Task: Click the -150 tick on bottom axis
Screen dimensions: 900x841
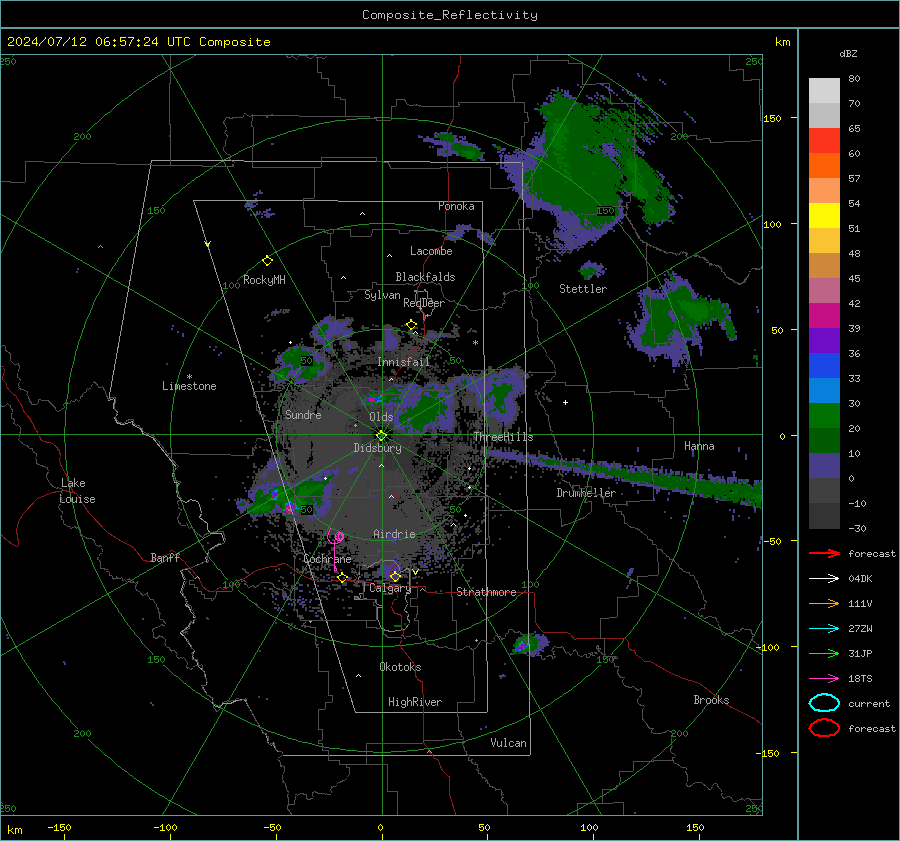Action: pyautogui.click(x=59, y=827)
